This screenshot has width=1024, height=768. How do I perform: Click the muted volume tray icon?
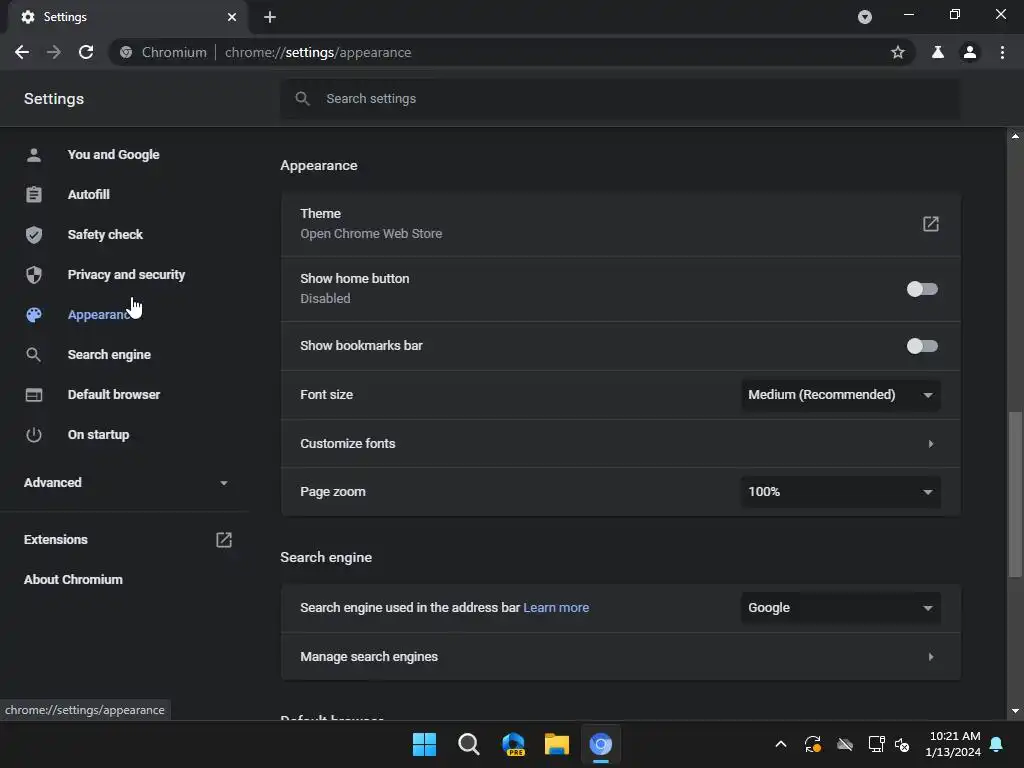[x=902, y=744]
